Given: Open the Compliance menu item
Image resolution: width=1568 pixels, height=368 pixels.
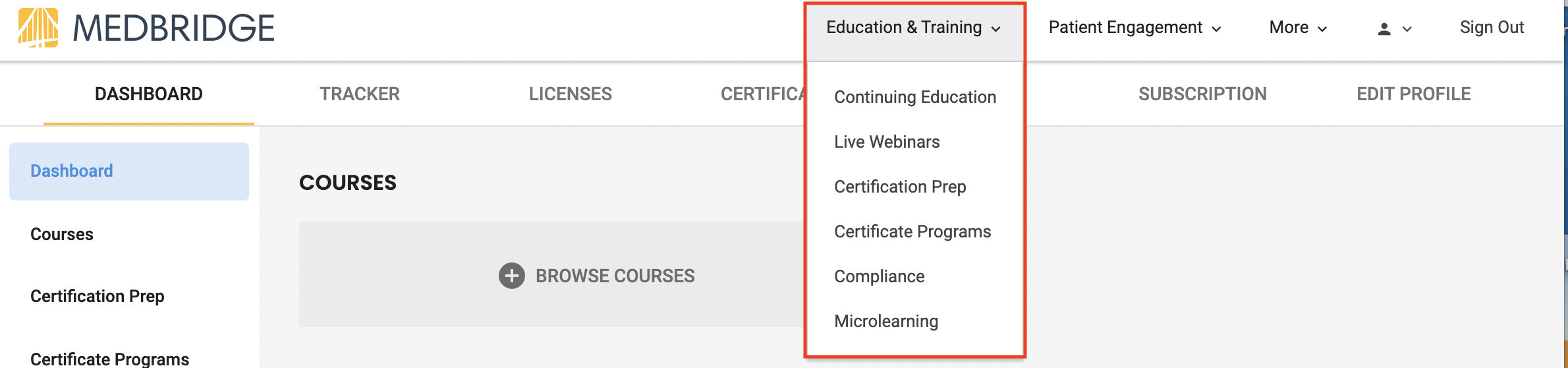Looking at the screenshot, I should pyautogui.click(x=879, y=276).
